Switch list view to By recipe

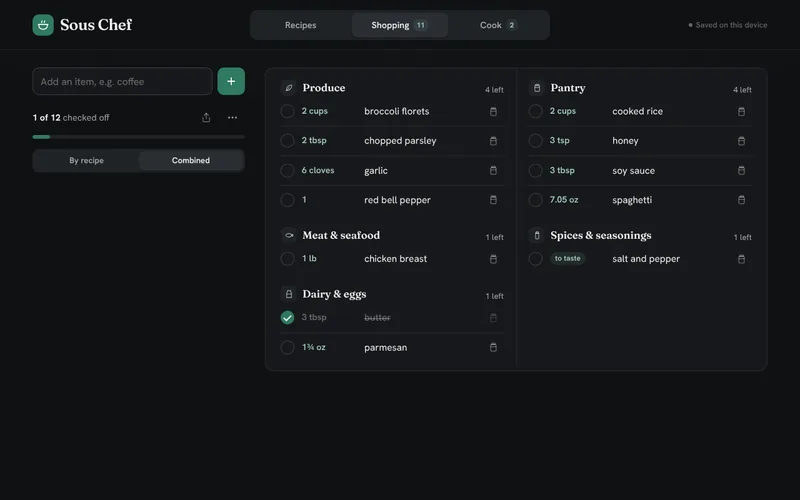coord(86,160)
